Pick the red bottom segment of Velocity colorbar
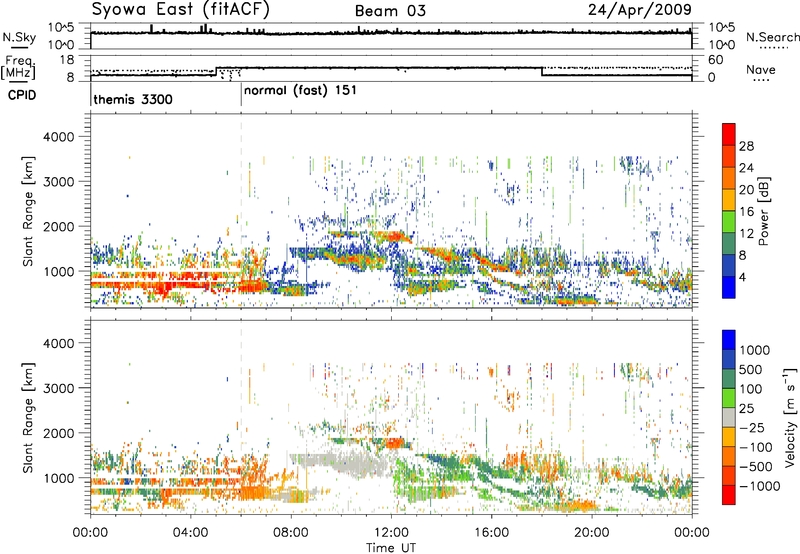The height and width of the screenshot is (554, 800). (x=729, y=495)
